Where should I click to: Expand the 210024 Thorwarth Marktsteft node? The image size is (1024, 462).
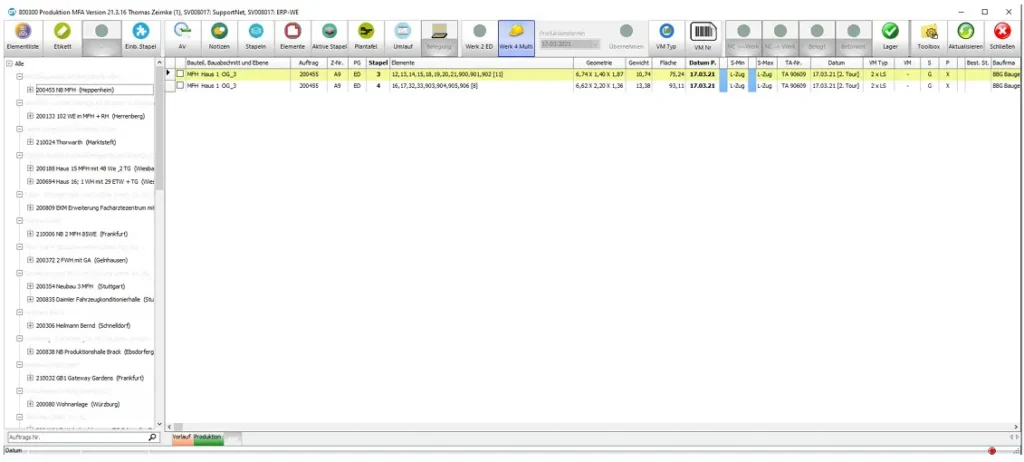(30, 142)
